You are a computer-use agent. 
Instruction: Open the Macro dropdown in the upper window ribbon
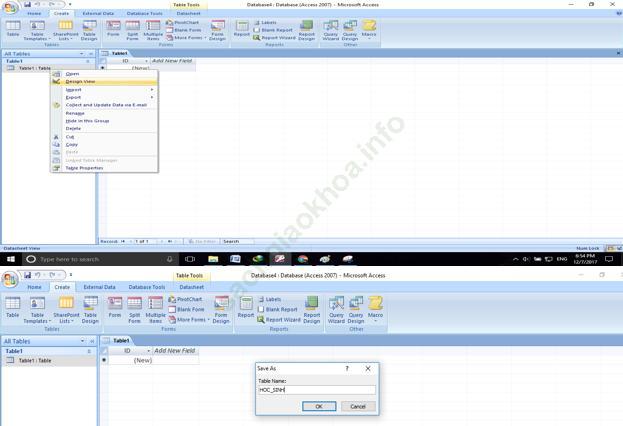point(369,31)
